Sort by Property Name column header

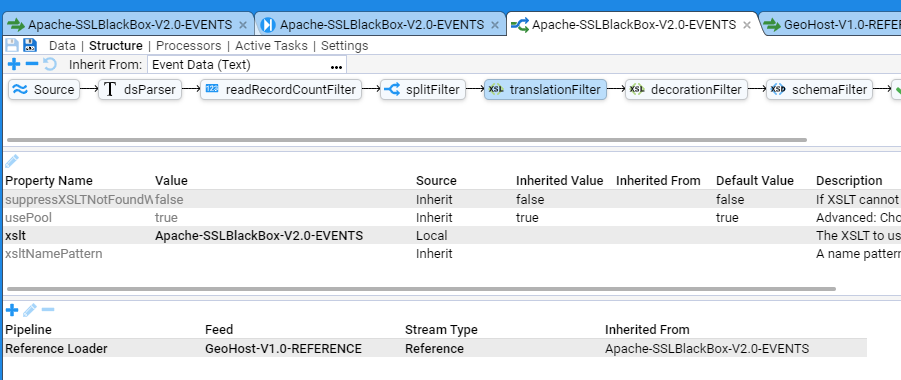coord(49,181)
